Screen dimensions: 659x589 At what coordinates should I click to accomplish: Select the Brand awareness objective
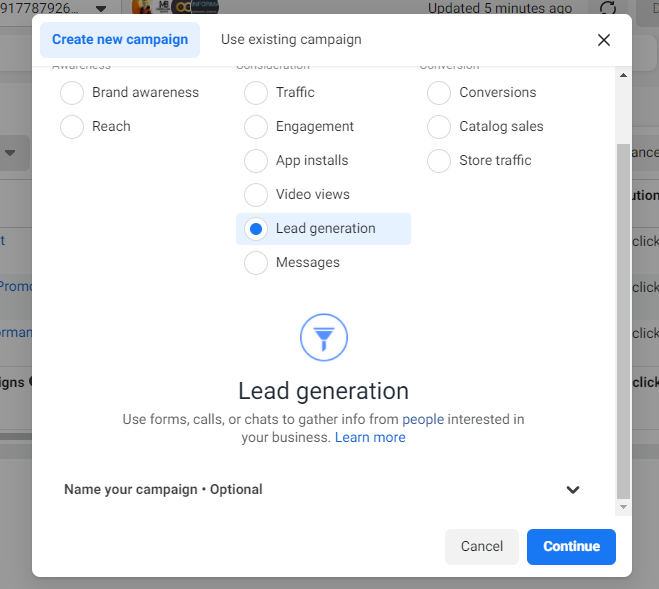(x=72, y=92)
